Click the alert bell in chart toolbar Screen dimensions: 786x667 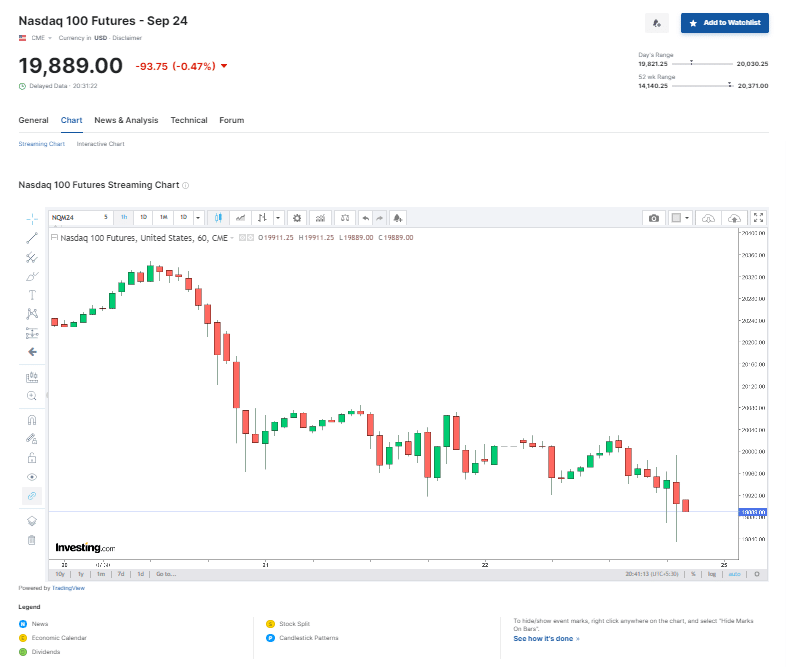[x=398, y=218]
